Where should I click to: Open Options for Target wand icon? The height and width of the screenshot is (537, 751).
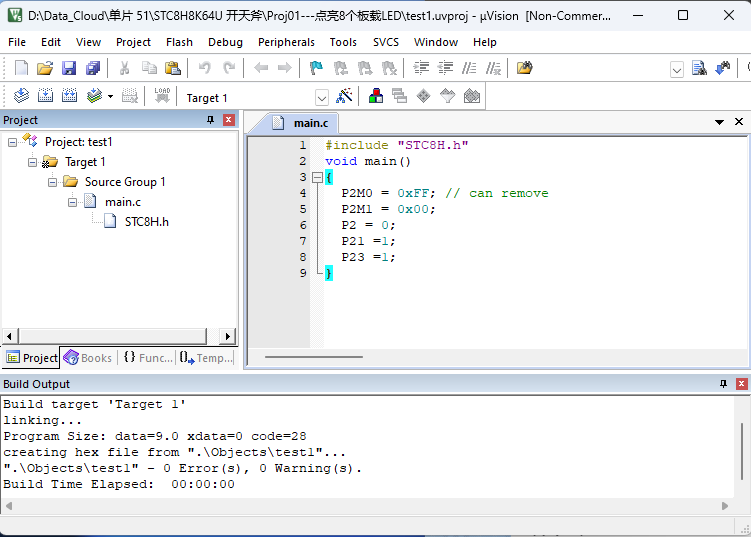[344, 96]
